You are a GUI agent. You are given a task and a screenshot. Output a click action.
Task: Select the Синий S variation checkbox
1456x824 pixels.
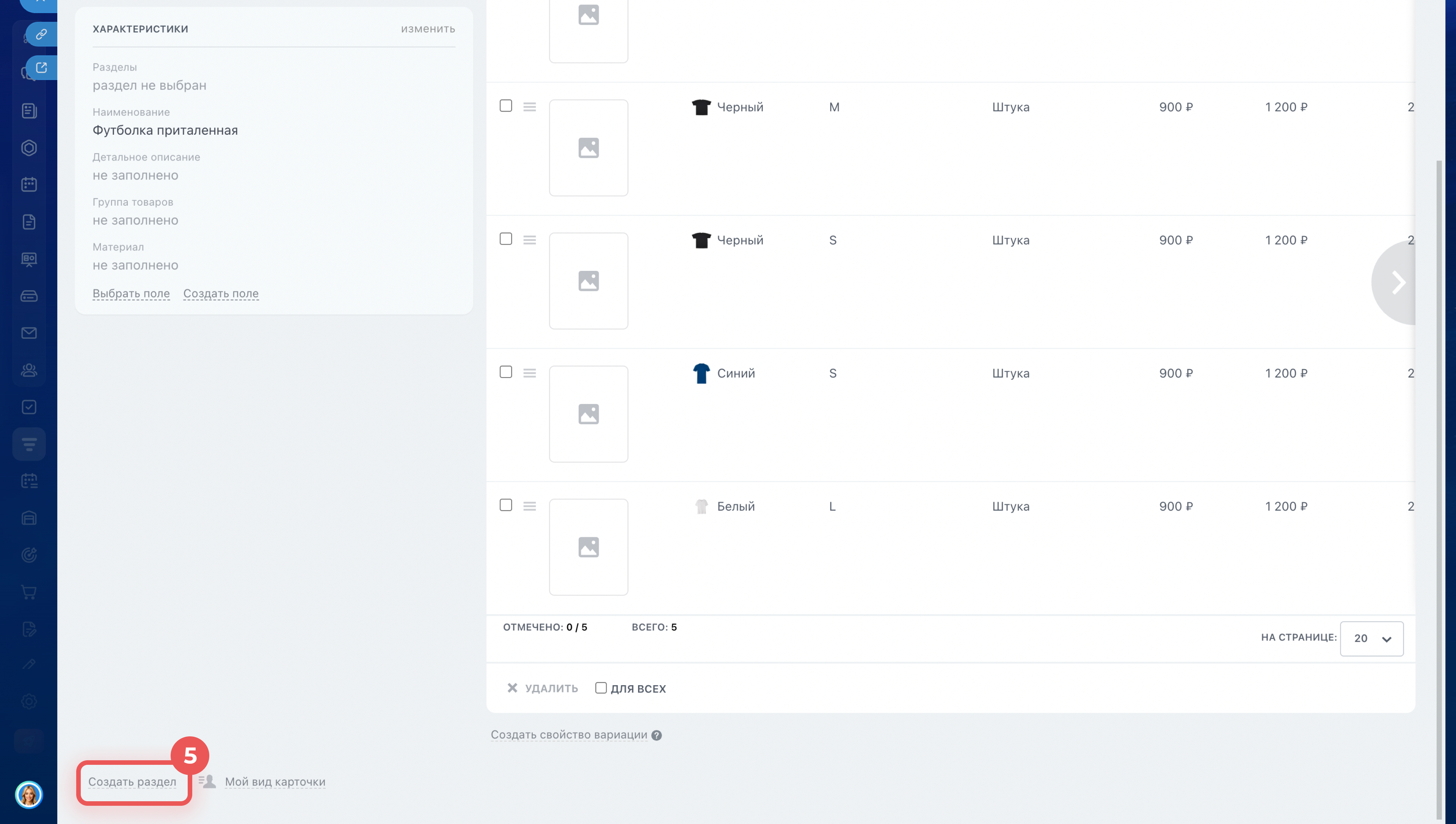[x=505, y=372]
